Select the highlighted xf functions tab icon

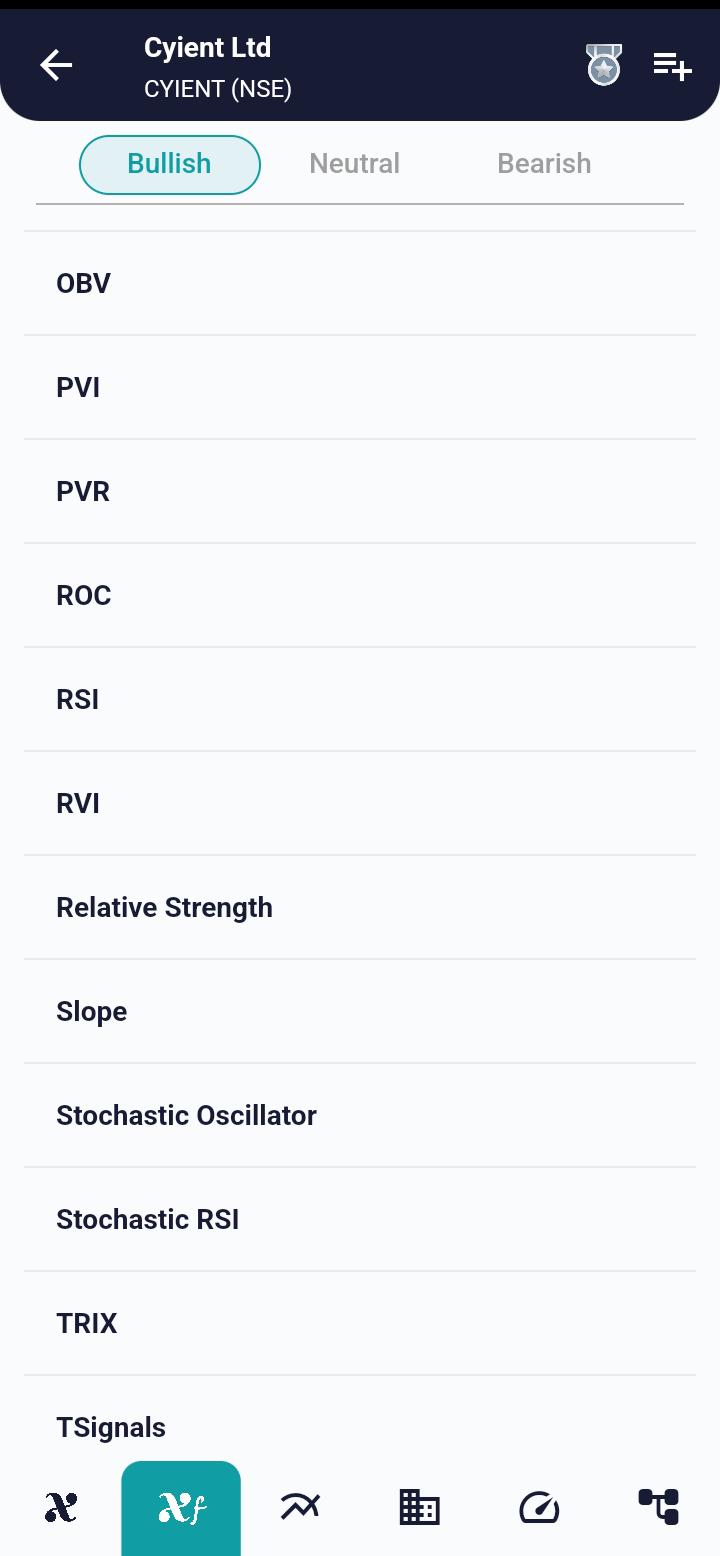[x=180, y=1507]
